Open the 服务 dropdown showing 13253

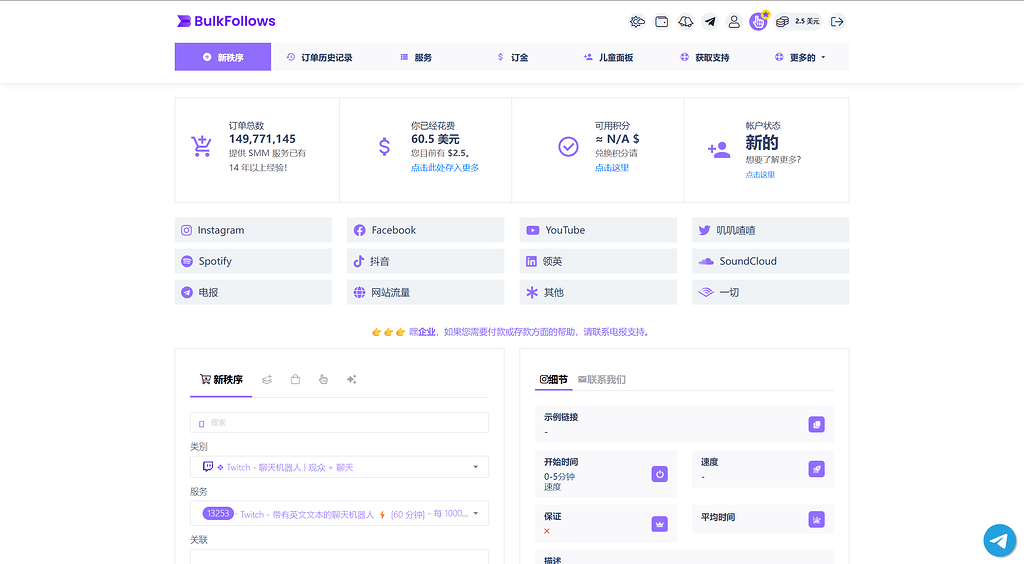[340, 514]
